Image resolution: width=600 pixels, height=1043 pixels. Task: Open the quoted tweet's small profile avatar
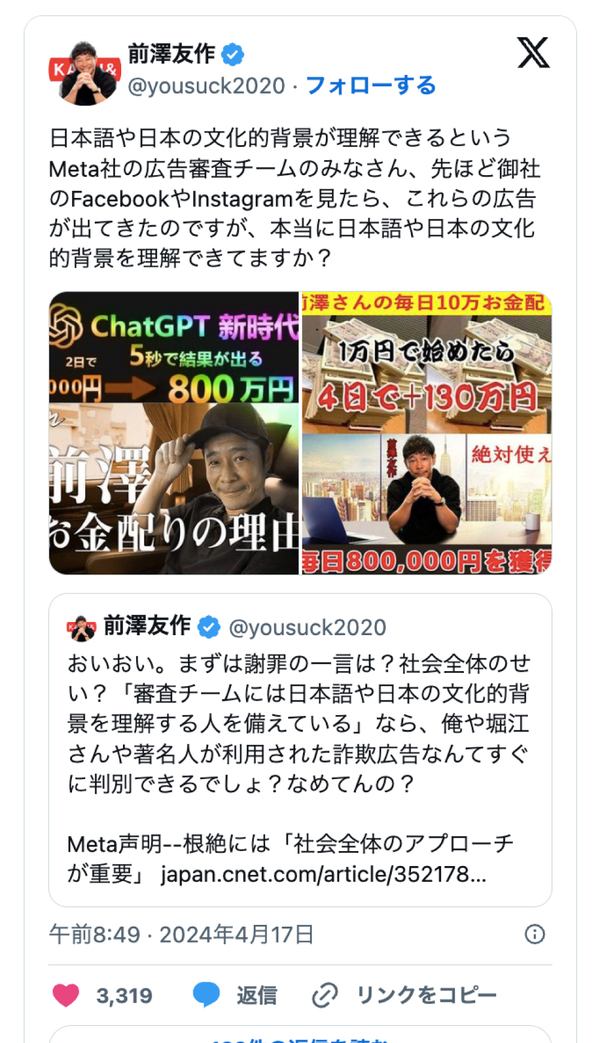[x=82, y=628]
